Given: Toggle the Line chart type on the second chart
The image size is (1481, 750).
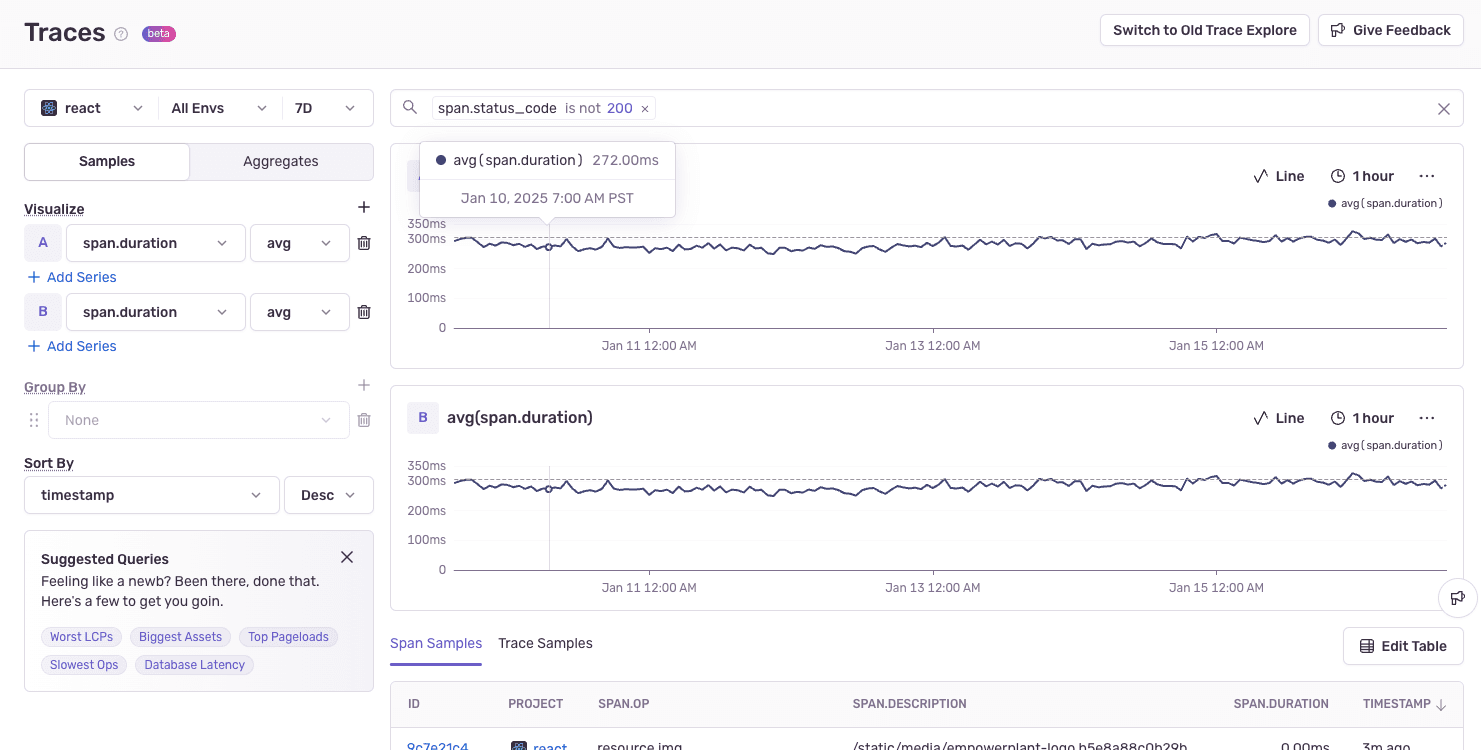Looking at the screenshot, I should point(1279,417).
